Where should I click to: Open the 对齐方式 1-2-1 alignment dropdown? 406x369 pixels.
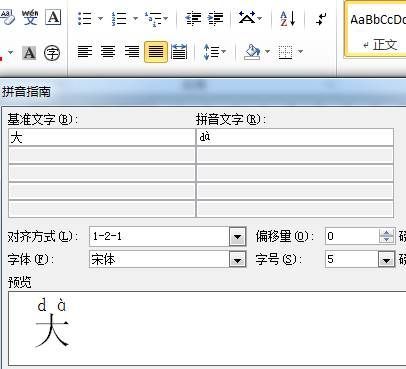click(x=237, y=237)
